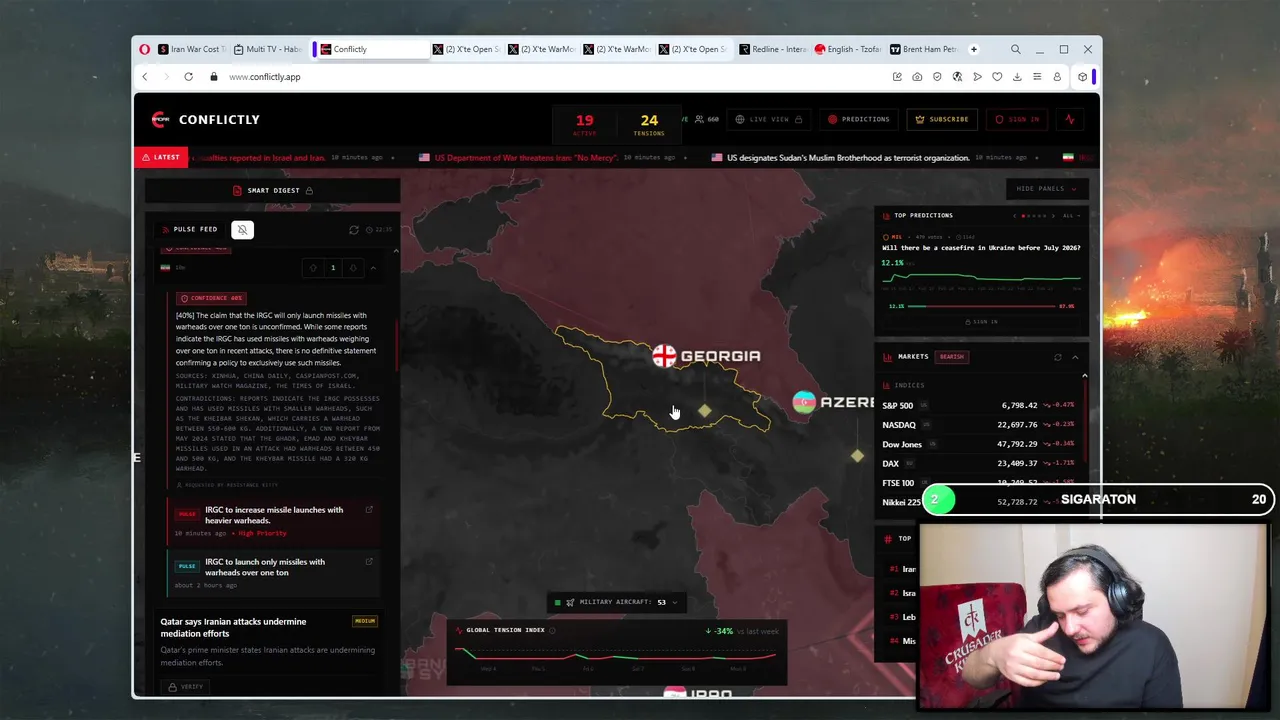Click the activity pulse icon in header
1280x720 pixels.
click(1070, 119)
